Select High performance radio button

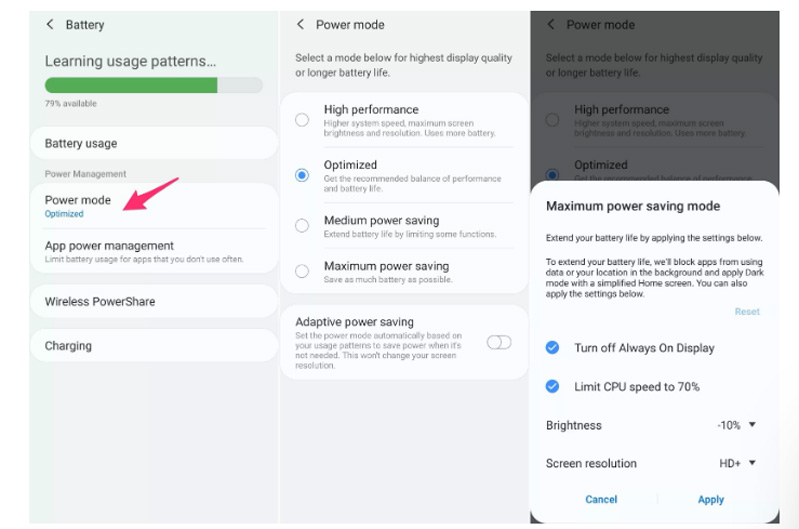[x=302, y=120]
